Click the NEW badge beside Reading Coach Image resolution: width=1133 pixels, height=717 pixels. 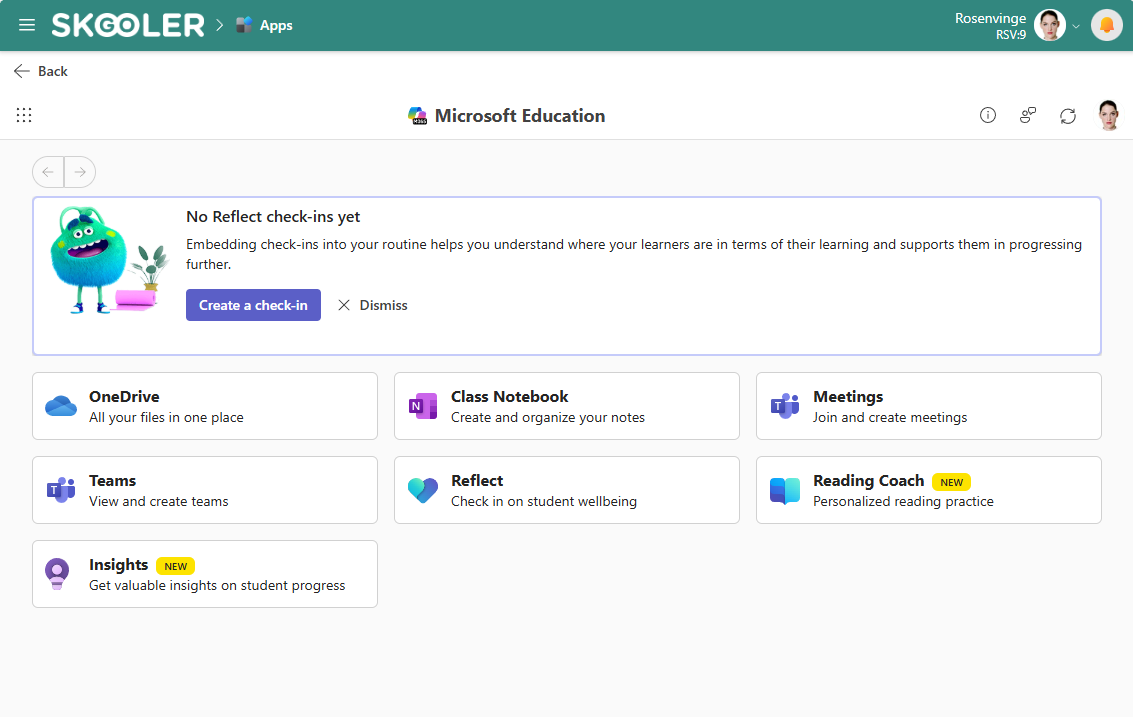(x=951, y=482)
